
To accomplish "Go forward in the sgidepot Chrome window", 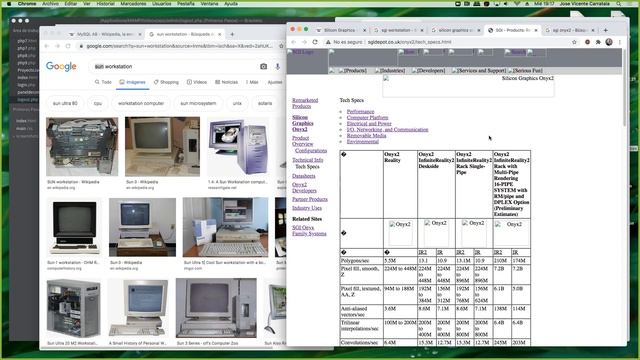I will (304, 42).
